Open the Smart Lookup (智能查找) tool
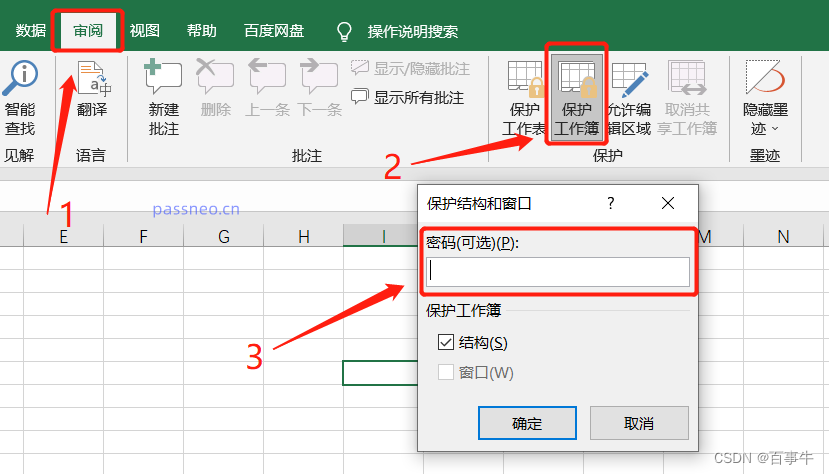This screenshot has width=829, height=474. point(20,98)
